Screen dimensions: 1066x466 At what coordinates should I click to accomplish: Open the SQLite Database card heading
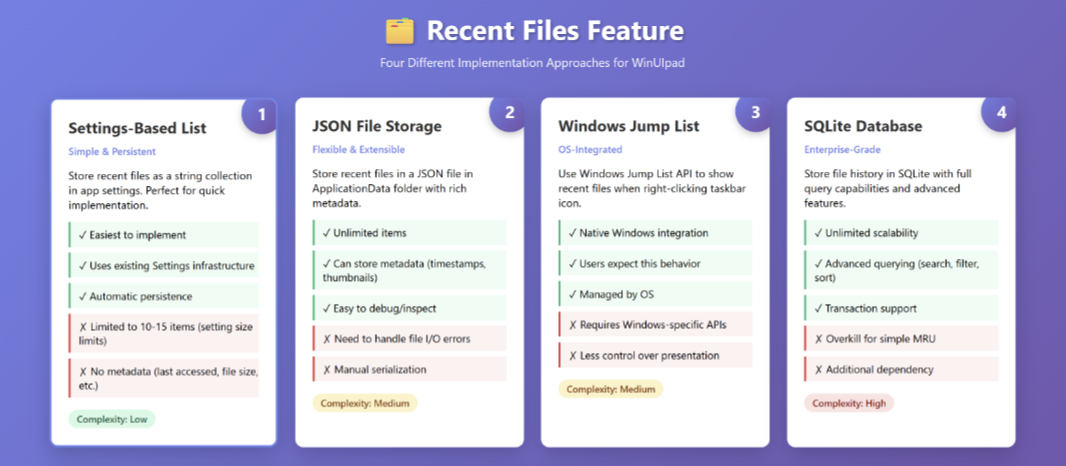point(863,127)
